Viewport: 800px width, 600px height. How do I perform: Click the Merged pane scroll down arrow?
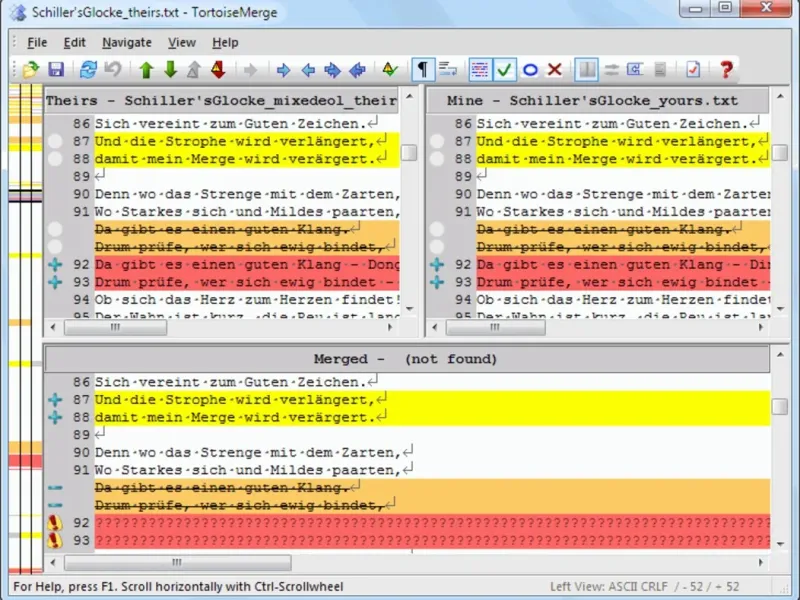780,544
